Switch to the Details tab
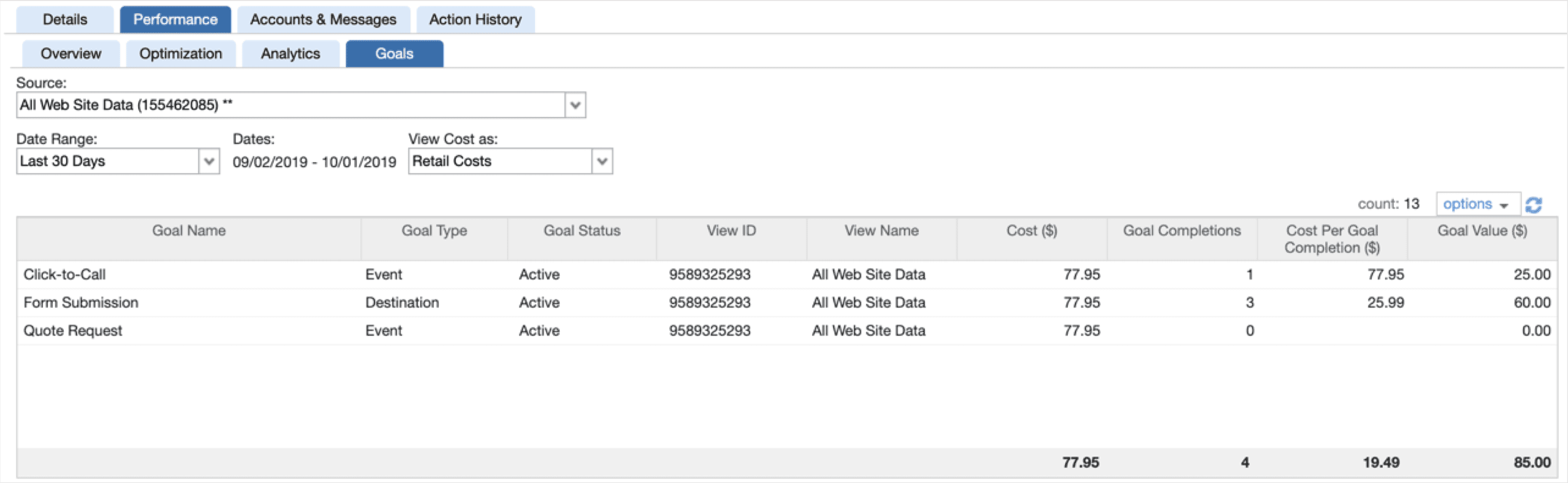This screenshot has height=483, width=1568. pos(65,20)
